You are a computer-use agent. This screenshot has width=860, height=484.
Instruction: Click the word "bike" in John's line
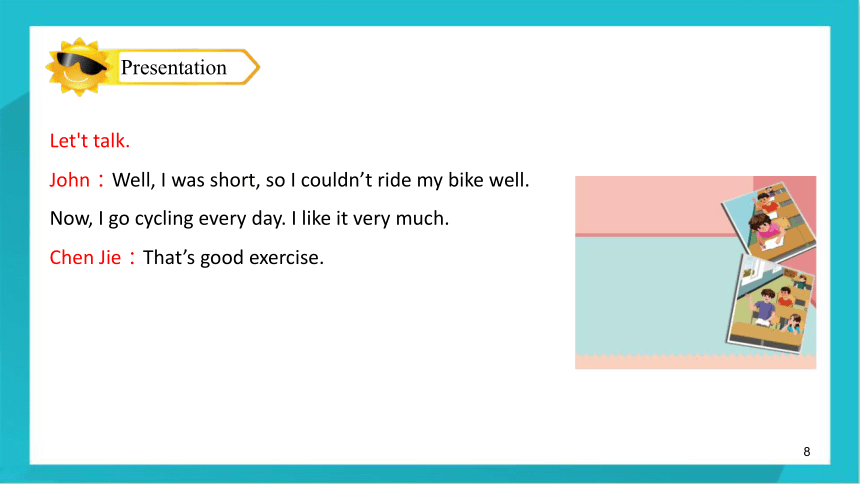click(465, 180)
